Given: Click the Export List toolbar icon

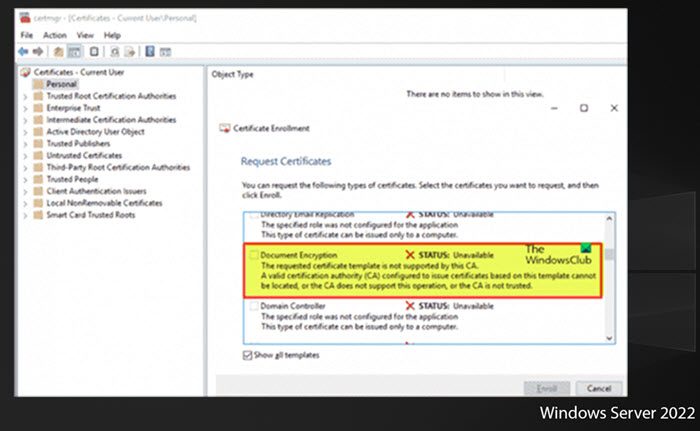Looking at the screenshot, I should [129, 52].
